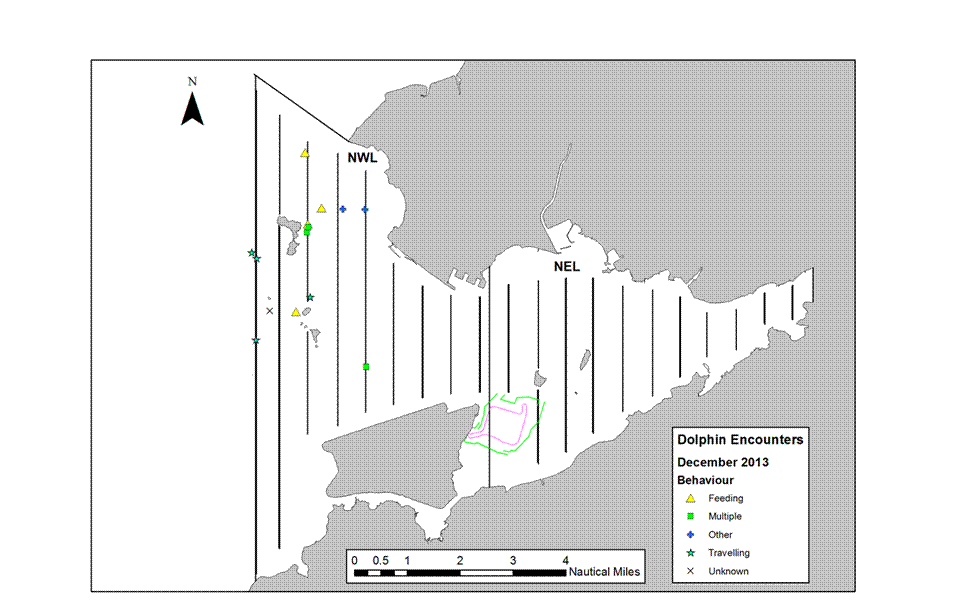Click the NEL area label

click(x=567, y=267)
